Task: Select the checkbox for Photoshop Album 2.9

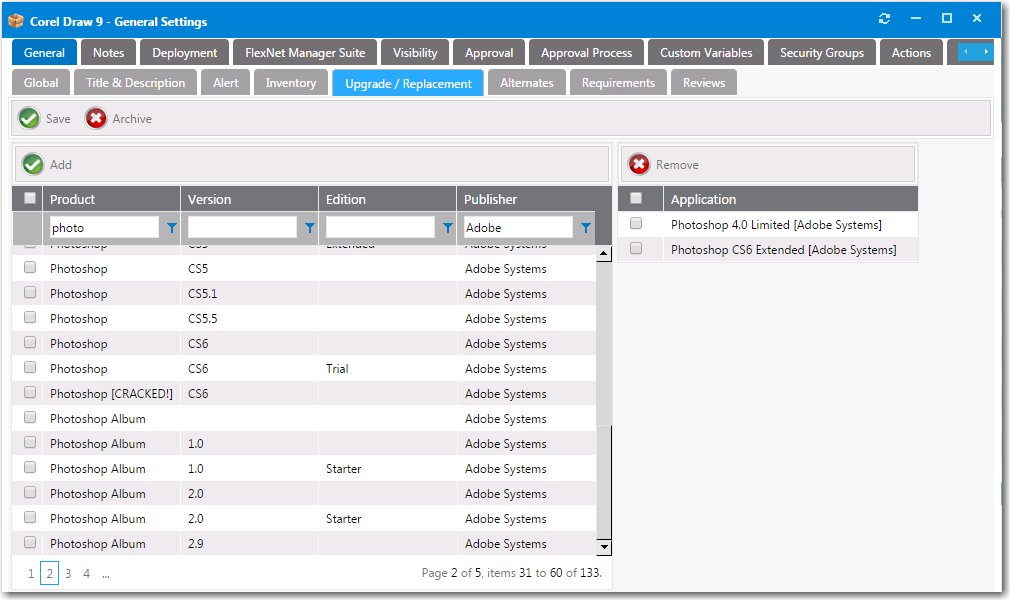Action: click(29, 543)
